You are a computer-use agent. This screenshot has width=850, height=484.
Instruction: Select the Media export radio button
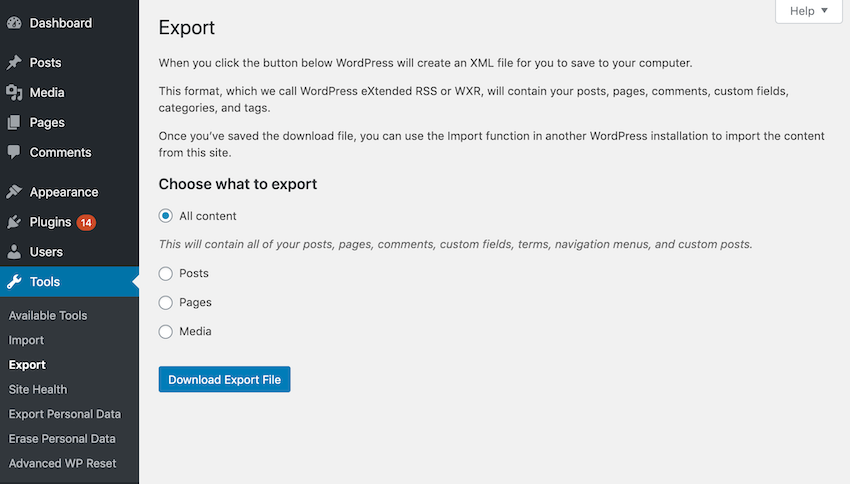(x=166, y=332)
